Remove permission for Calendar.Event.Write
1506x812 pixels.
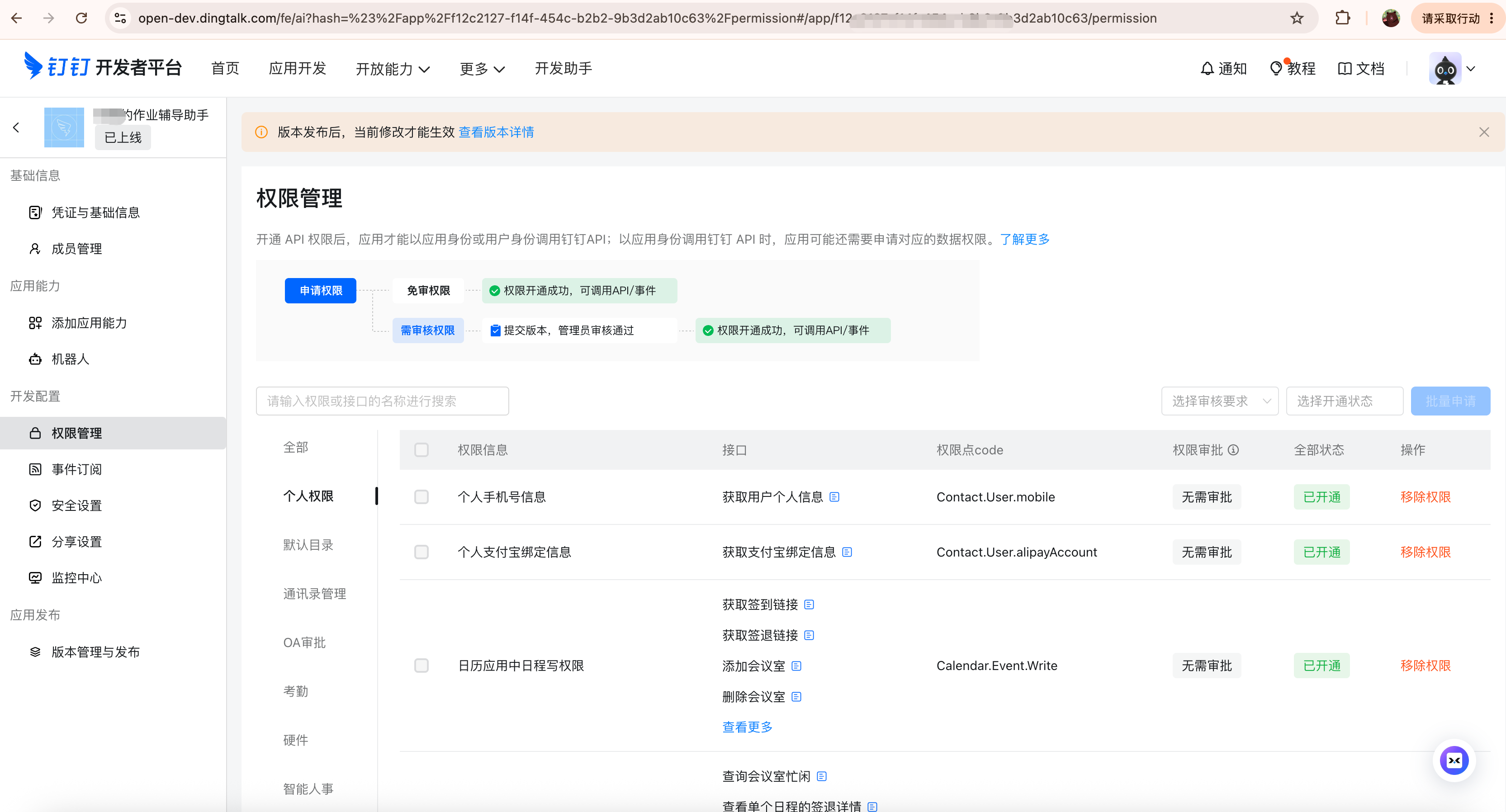[1425, 665]
